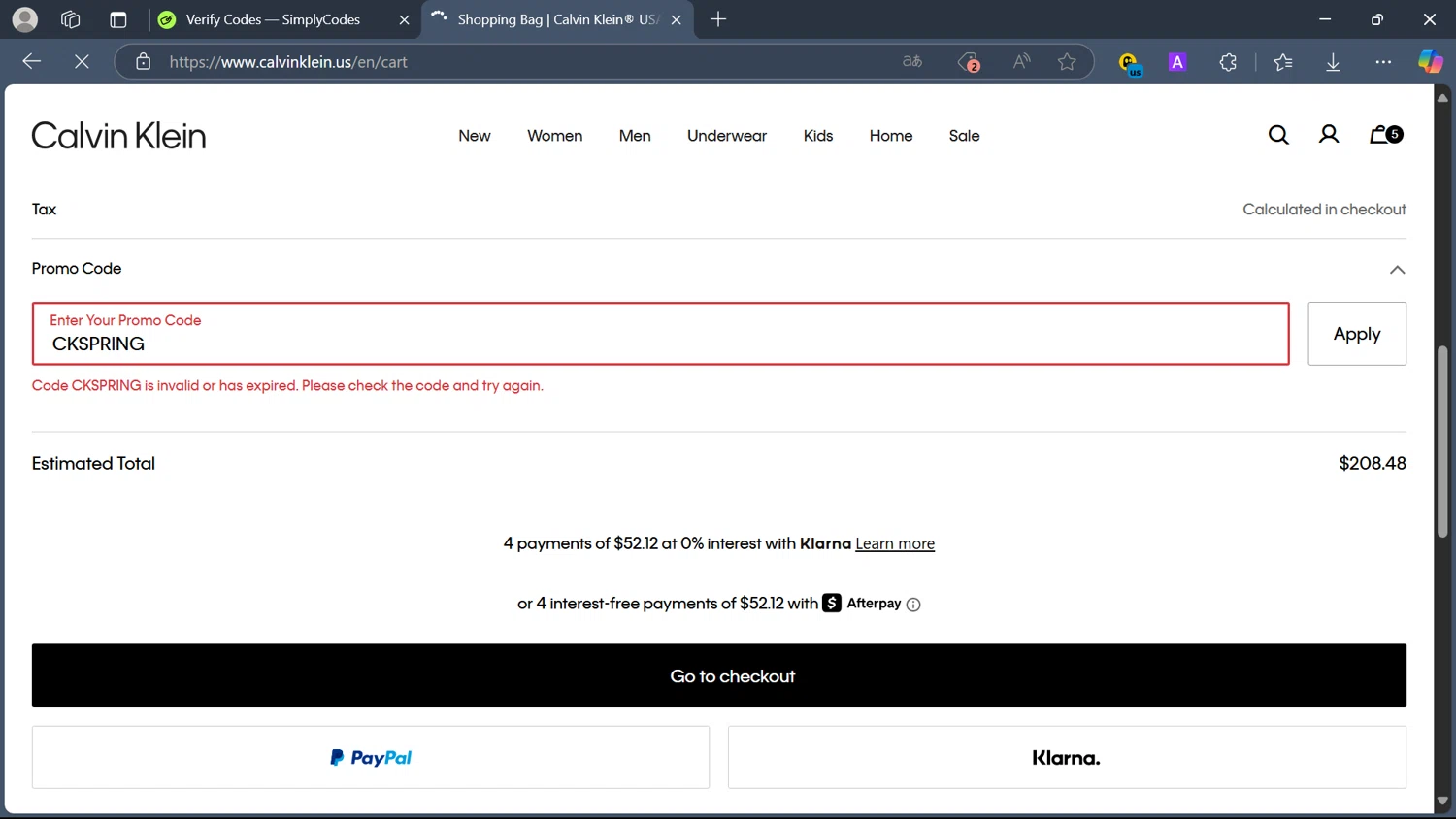Screen dimensions: 1456x819
Task: Pay with the Klarna. button
Action: coord(1067,758)
